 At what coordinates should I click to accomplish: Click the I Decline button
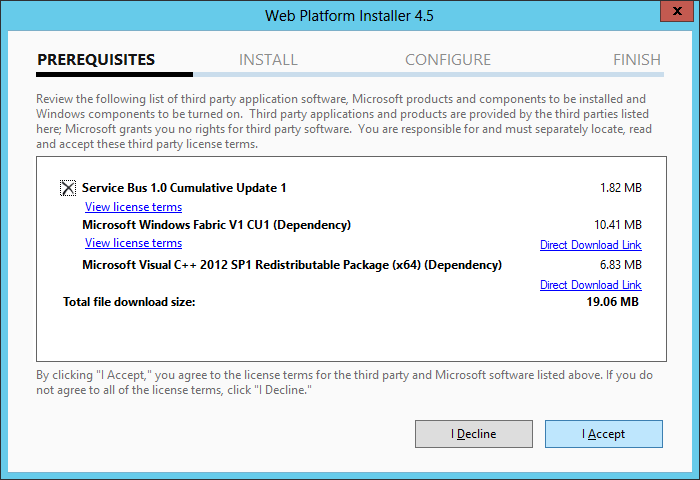pos(474,434)
